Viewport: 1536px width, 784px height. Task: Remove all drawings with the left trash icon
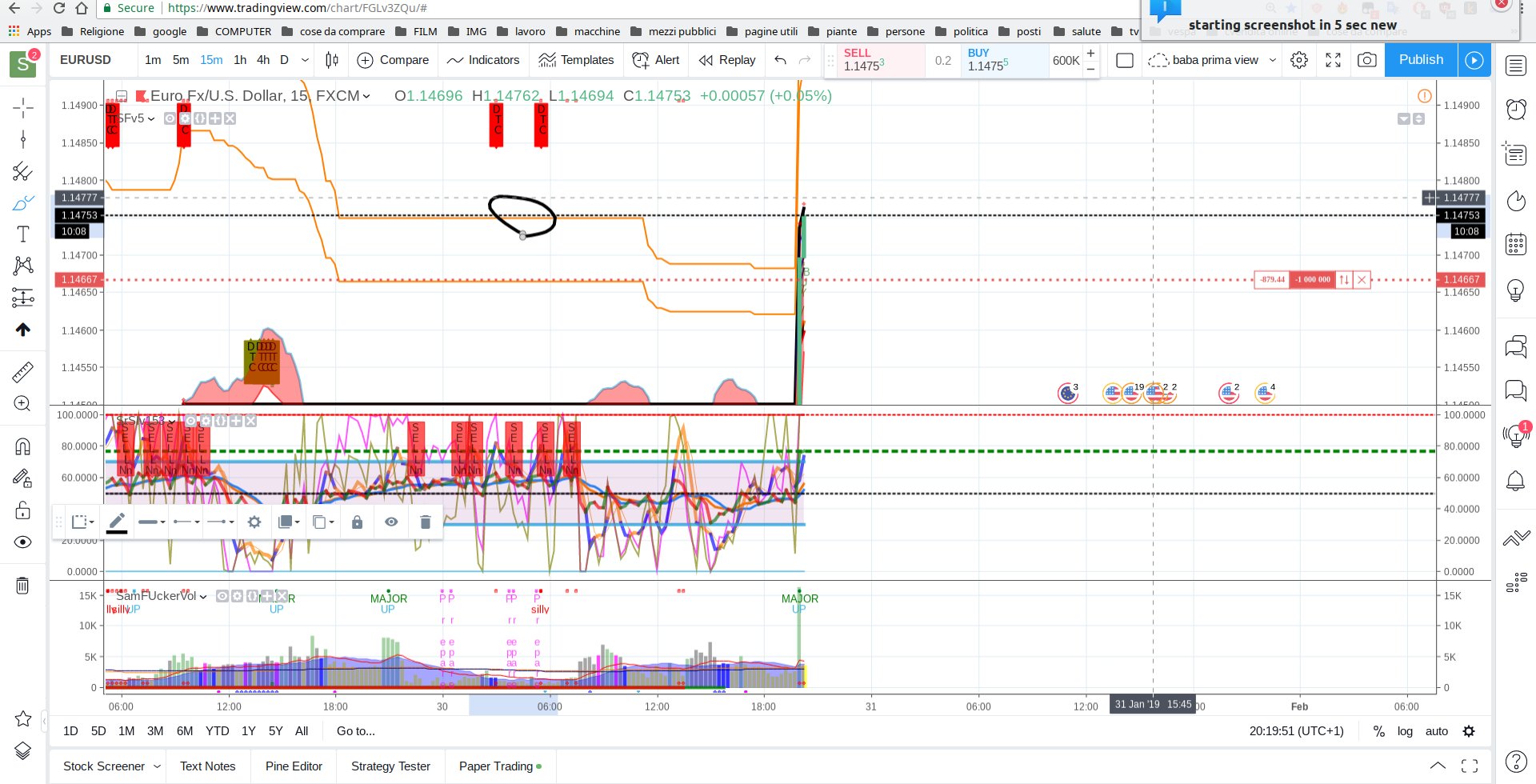pos(22,586)
